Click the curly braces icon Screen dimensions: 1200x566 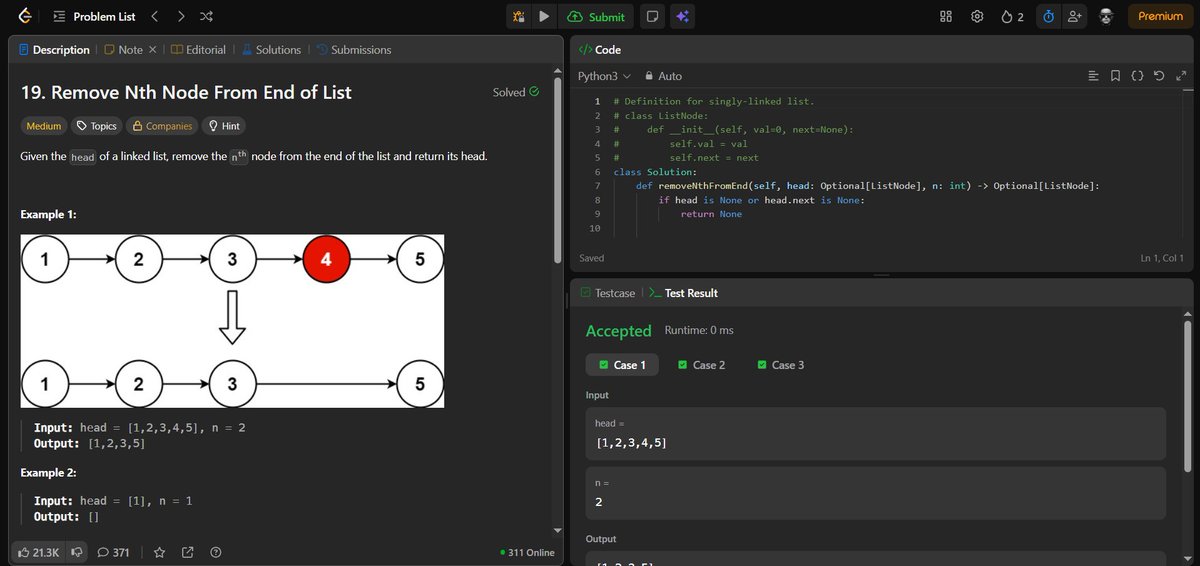tap(1137, 76)
